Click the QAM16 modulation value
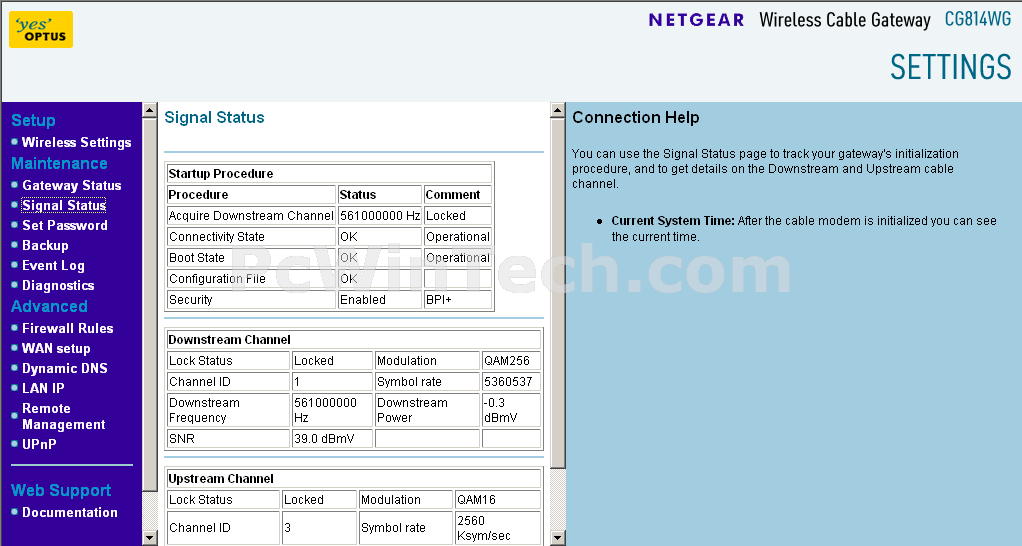The width and height of the screenshot is (1022, 546). coord(498,500)
